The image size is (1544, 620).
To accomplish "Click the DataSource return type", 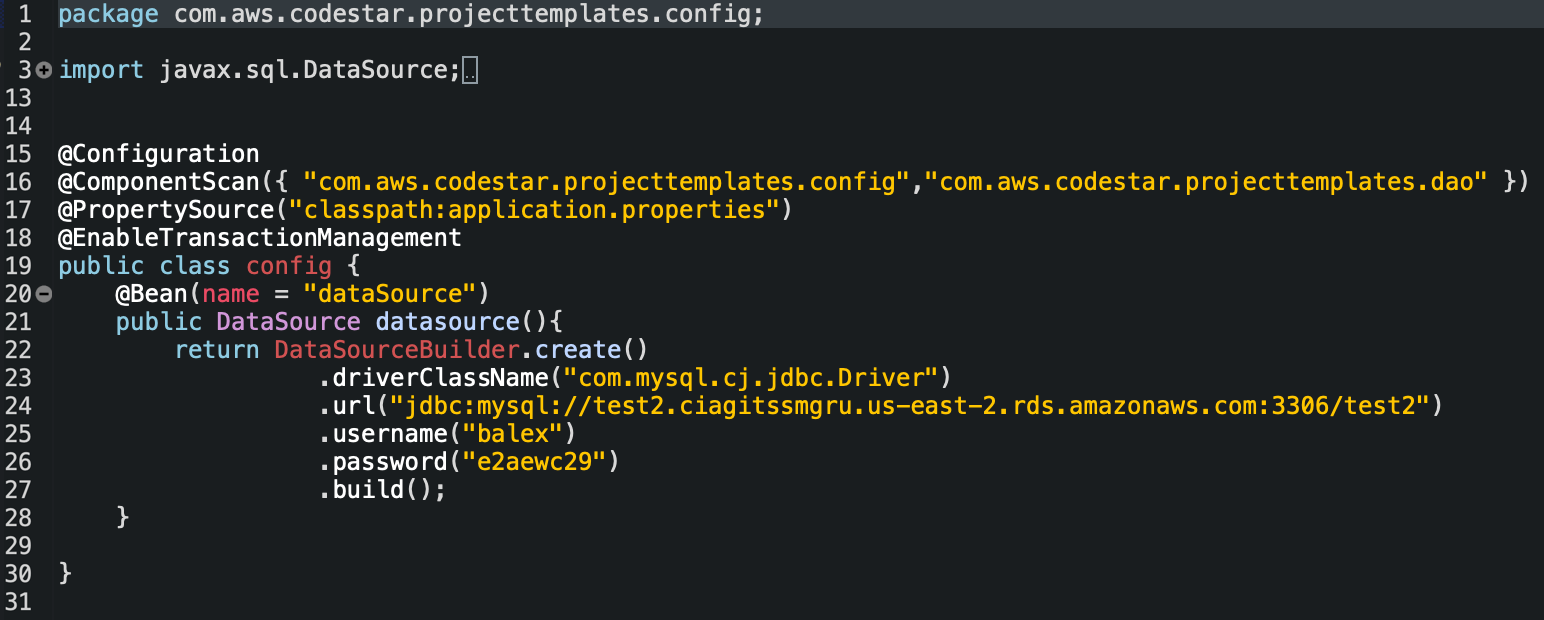I will (288, 322).
